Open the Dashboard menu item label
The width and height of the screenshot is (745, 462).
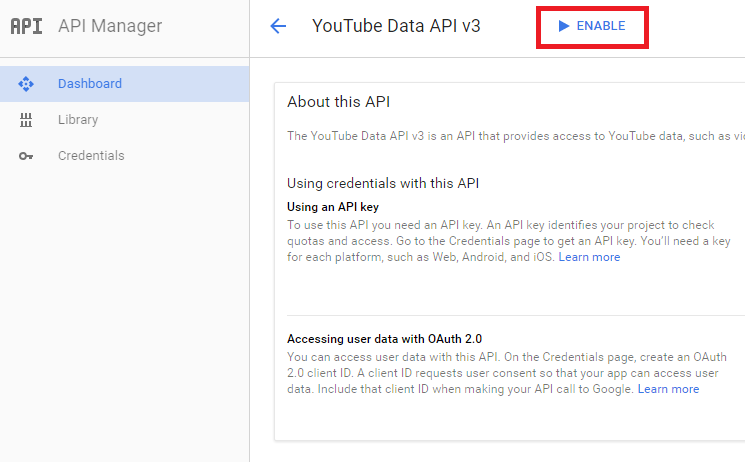[x=90, y=84]
